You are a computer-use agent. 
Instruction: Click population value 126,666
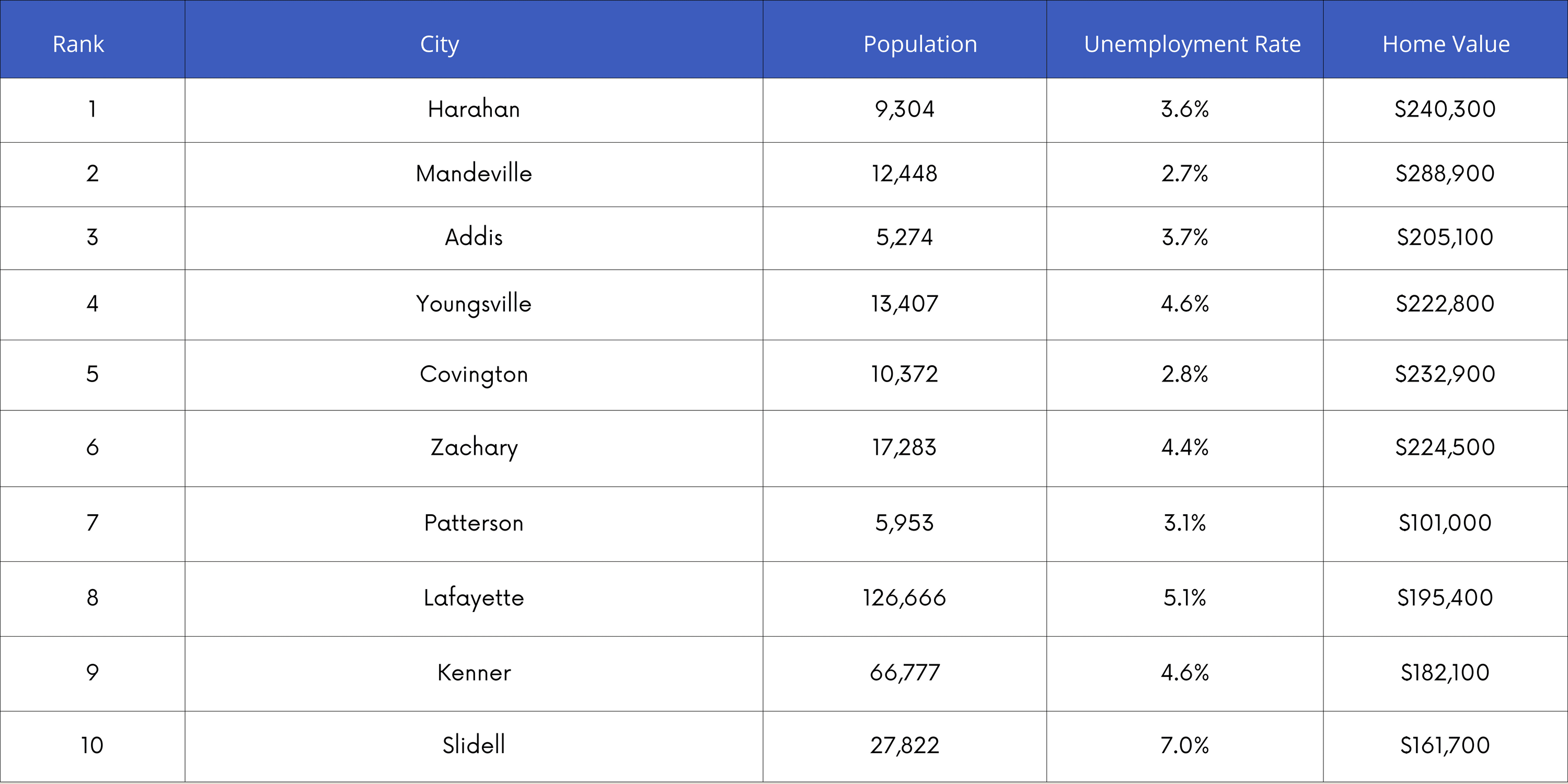pyautogui.click(x=905, y=598)
